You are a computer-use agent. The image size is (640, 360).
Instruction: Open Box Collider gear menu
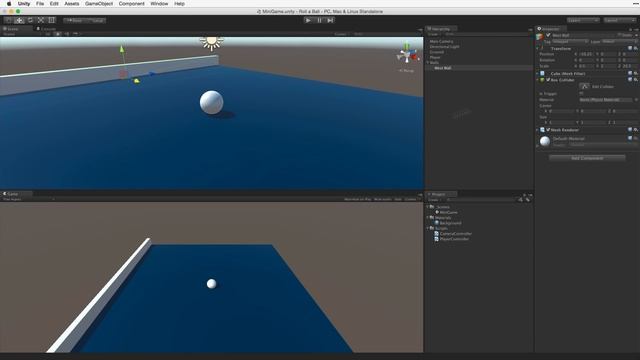636,80
